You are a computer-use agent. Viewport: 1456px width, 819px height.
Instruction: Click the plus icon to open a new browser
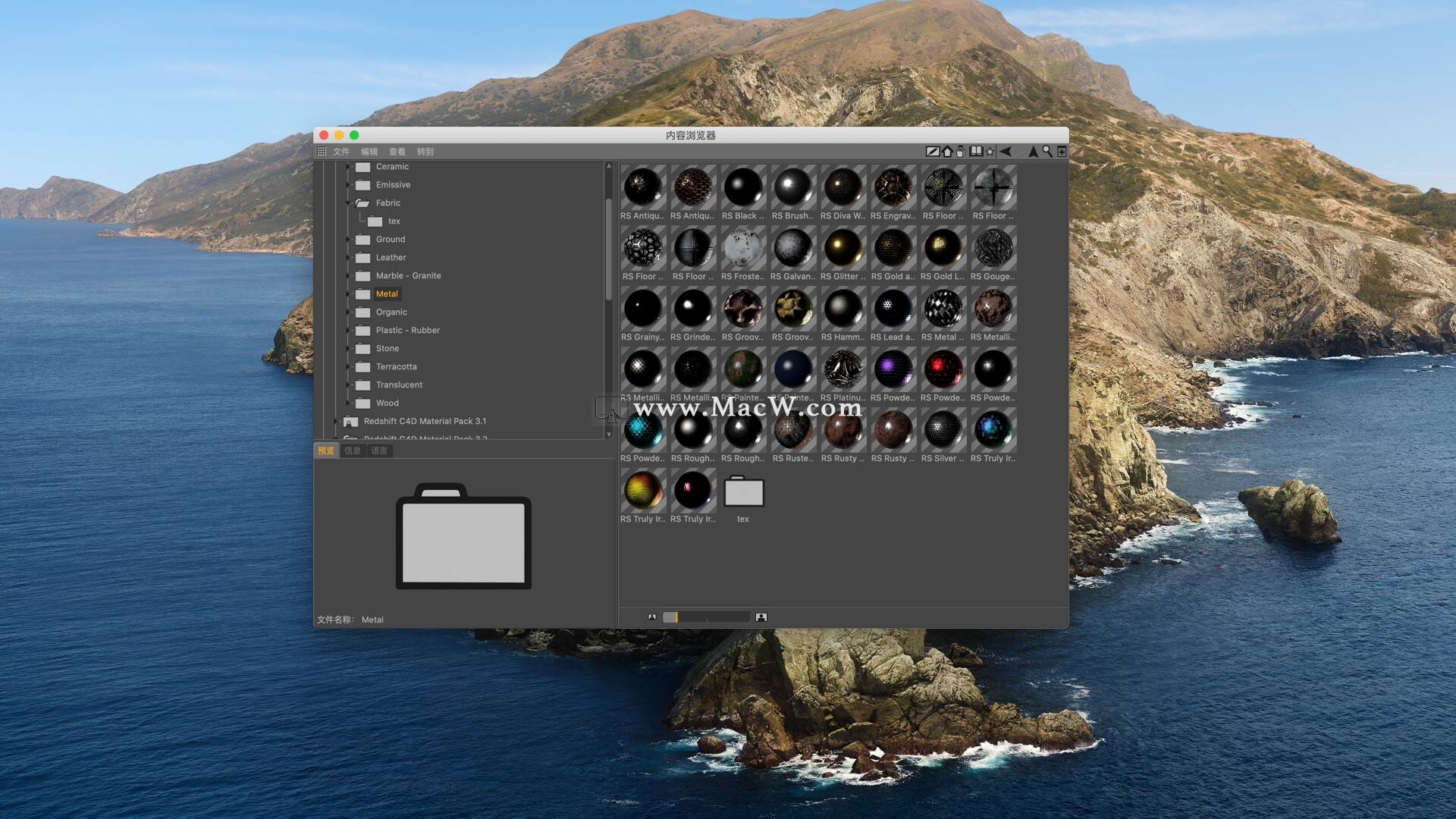point(1062,151)
